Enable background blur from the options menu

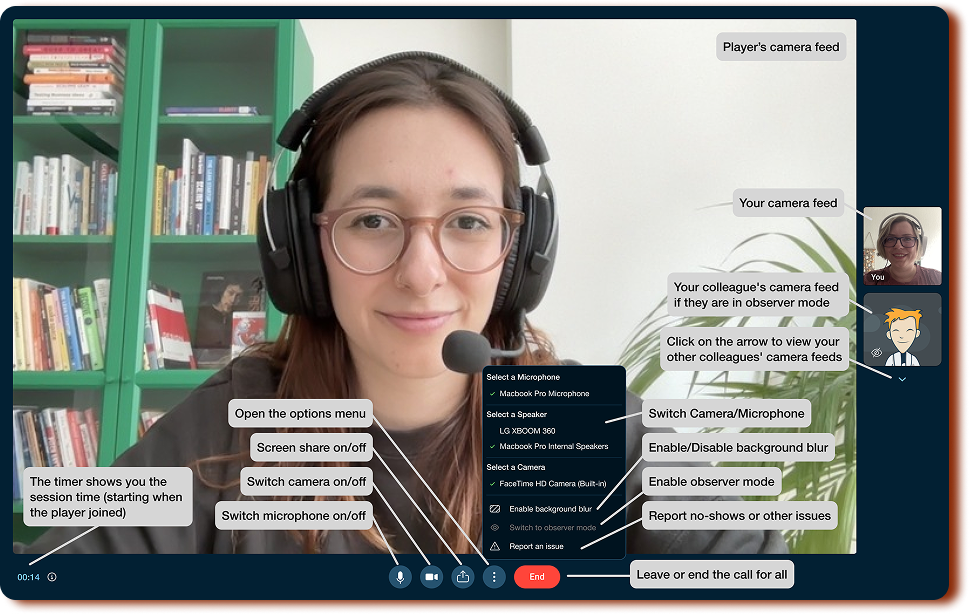pyautogui.click(x=550, y=509)
